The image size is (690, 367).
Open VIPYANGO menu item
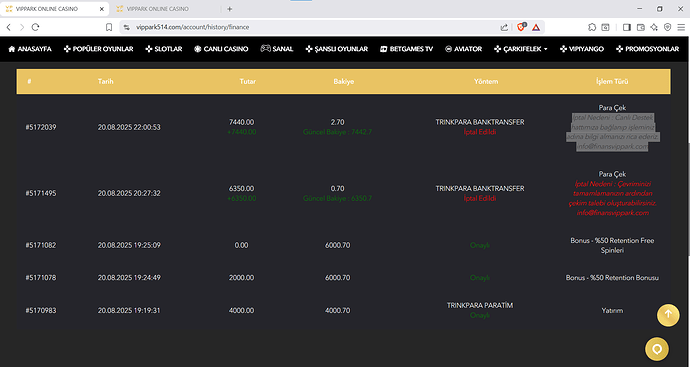[x=582, y=49]
